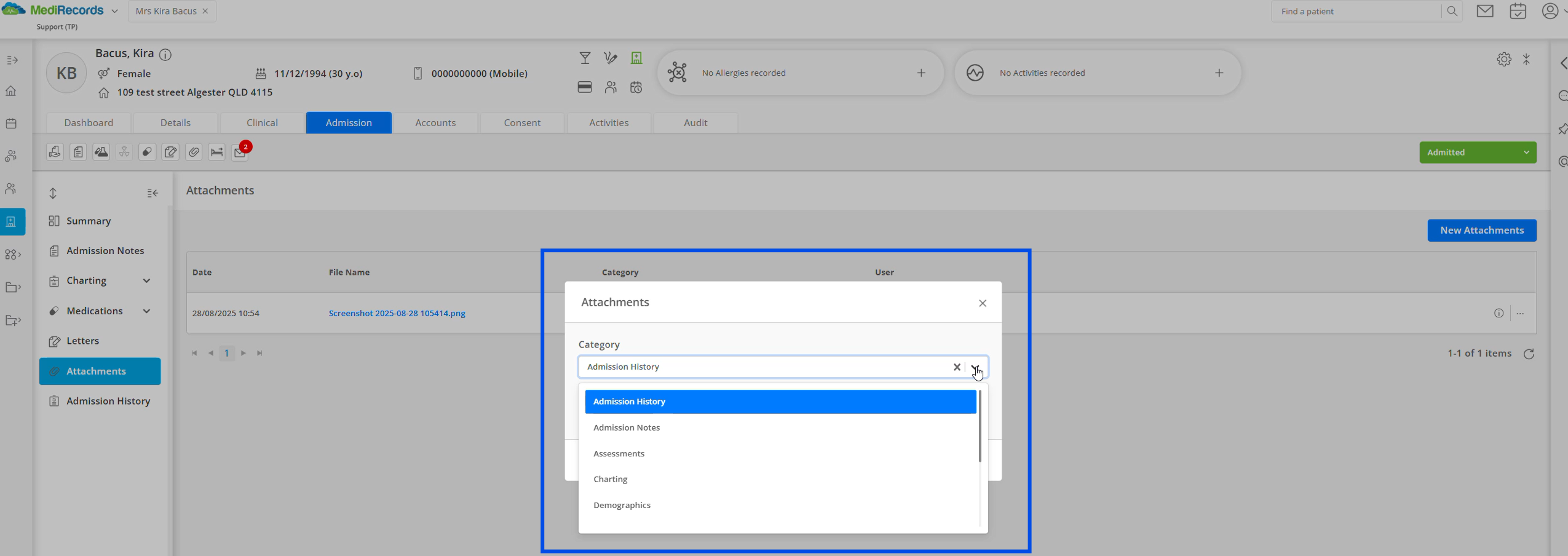Screen dimensions: 1568x556
Task: Switch to the Audit tab
Action: coord(694,122)
